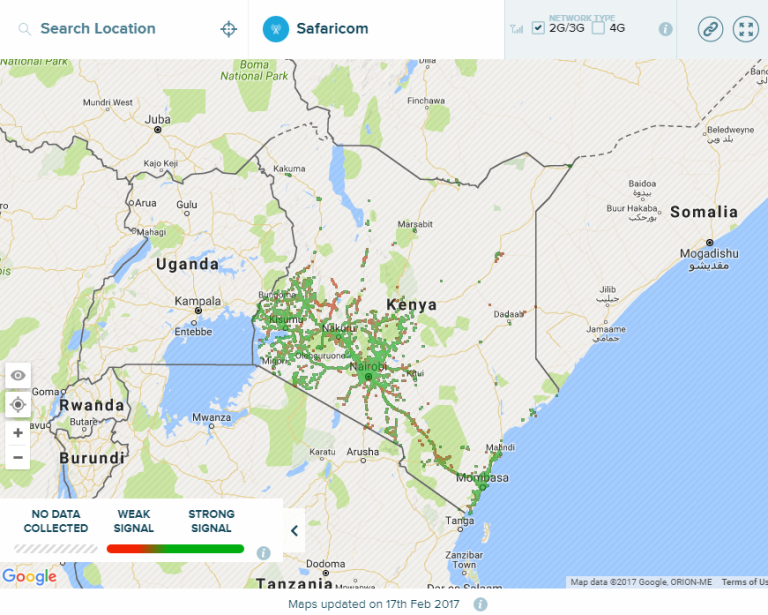Viewport: 768px width, 615px height.
Task: Zoom out of the map
Action: (x=18, y=457)
